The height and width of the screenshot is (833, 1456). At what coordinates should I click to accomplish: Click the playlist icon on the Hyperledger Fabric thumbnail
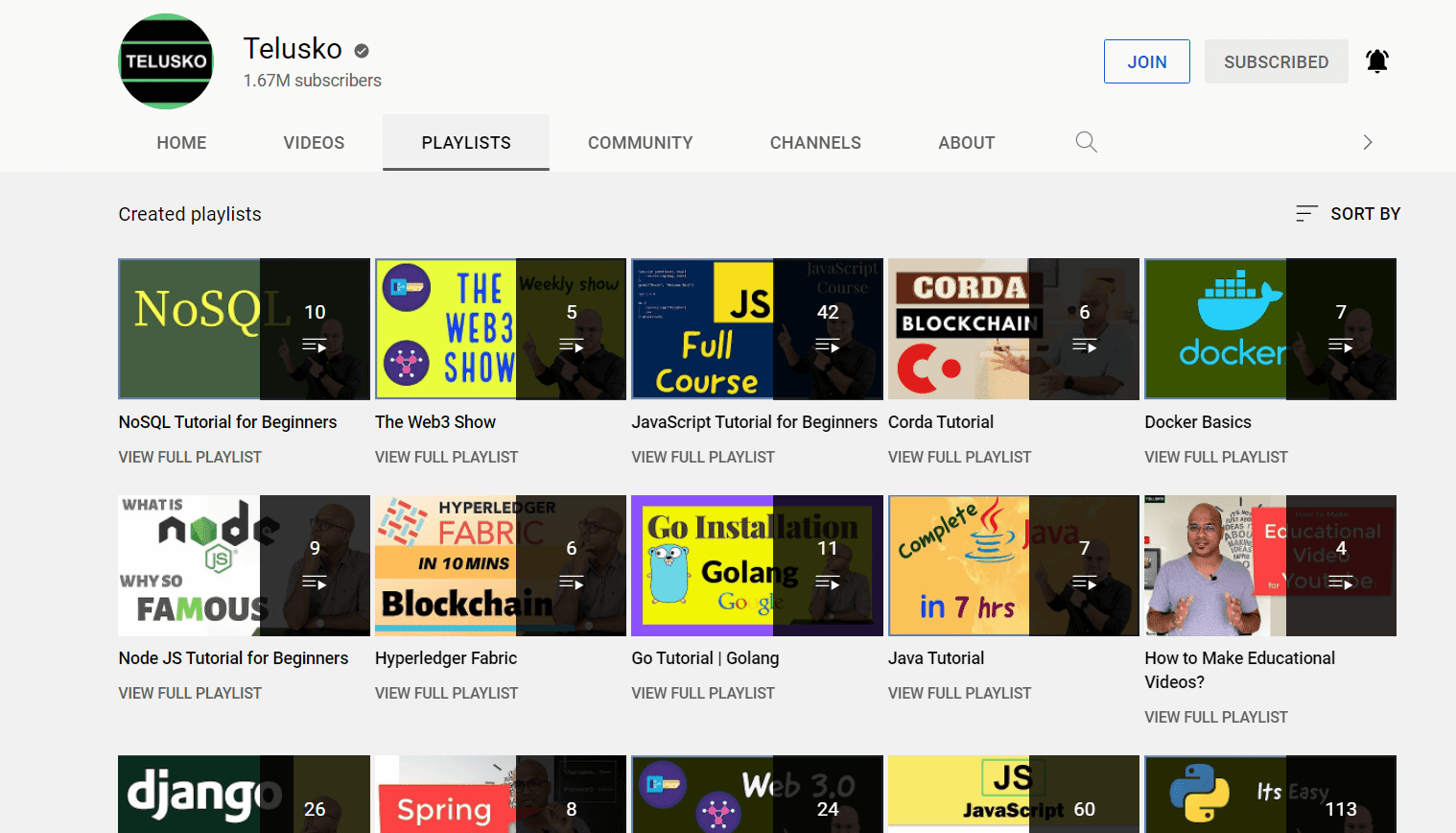coord(572,583)
